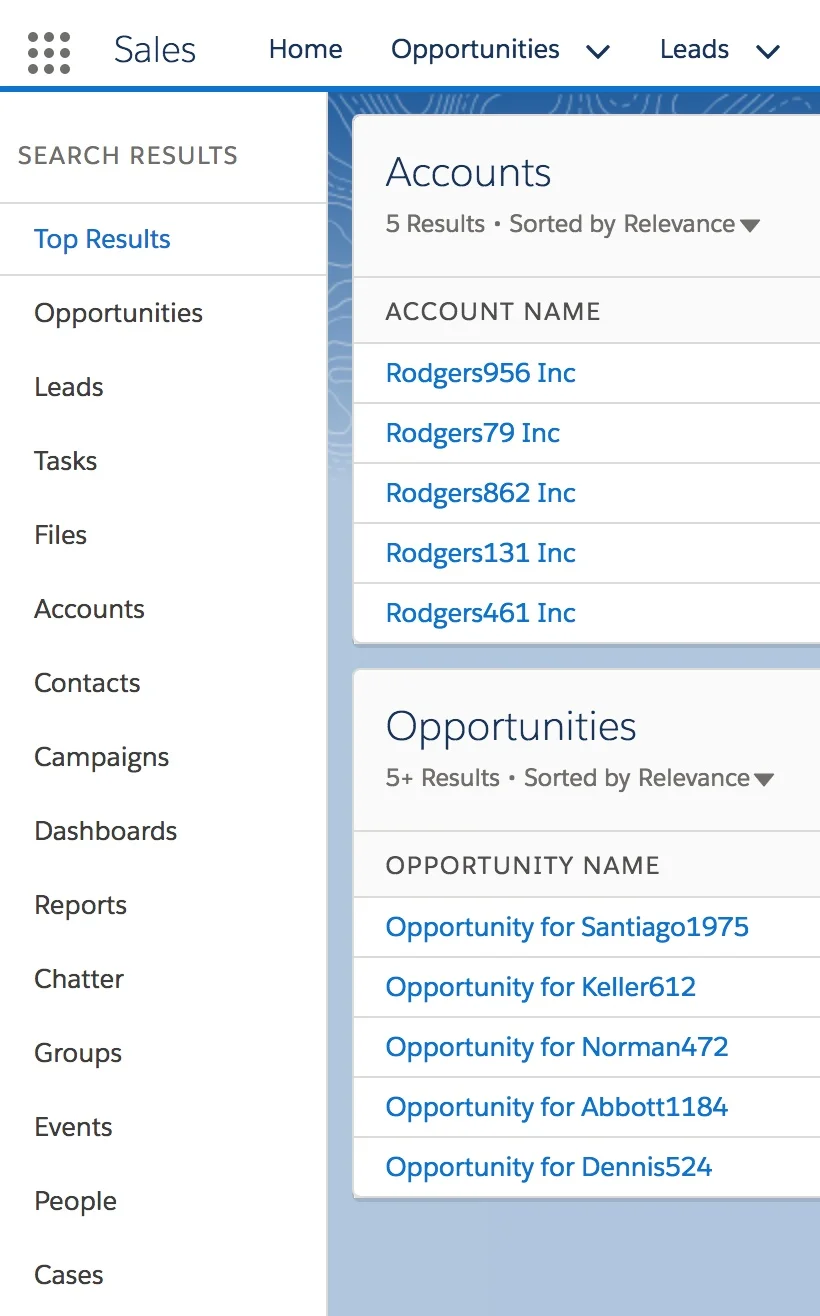Click the Opportunities section heading in results
820x1316 pixels.
pos(511,727)
